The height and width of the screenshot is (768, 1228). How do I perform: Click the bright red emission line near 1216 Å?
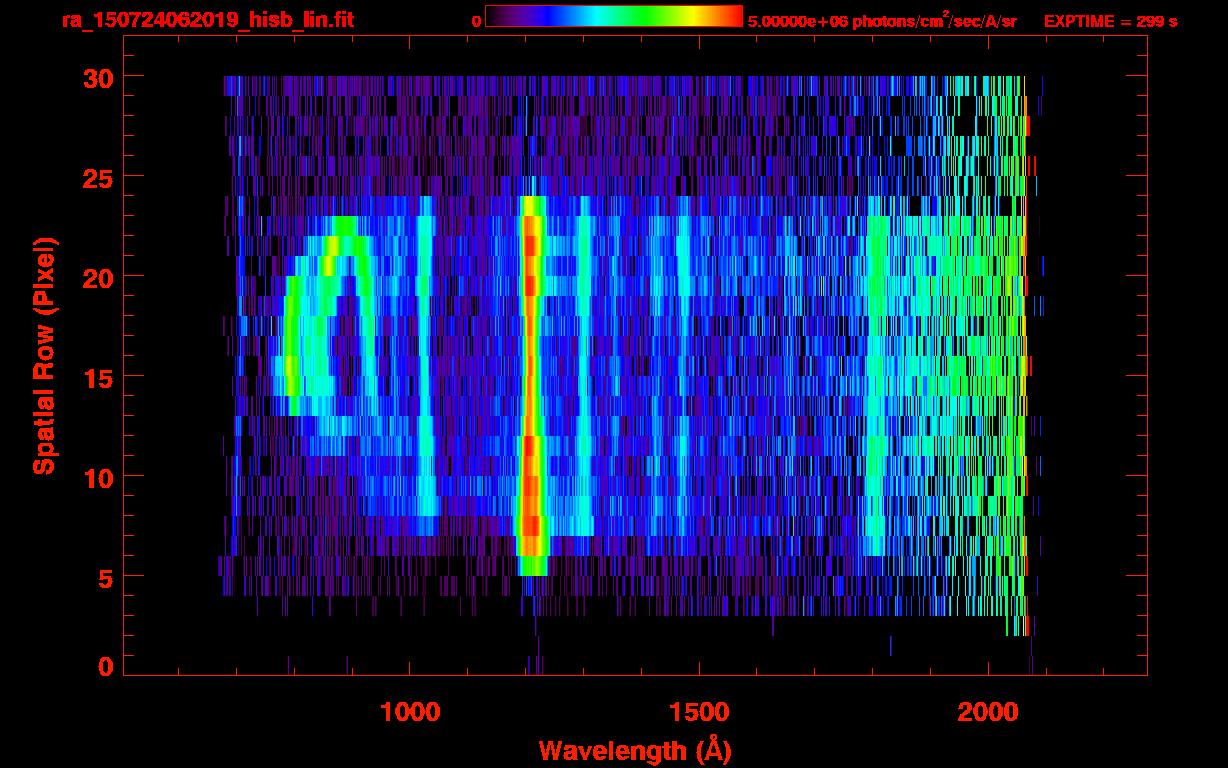531,385
